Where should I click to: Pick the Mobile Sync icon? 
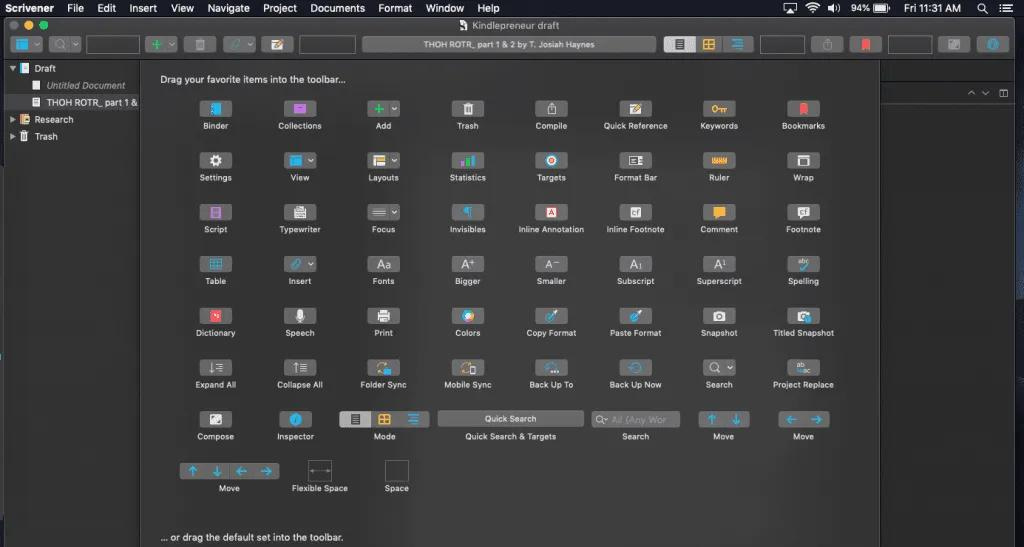click(x=468, y=367)
